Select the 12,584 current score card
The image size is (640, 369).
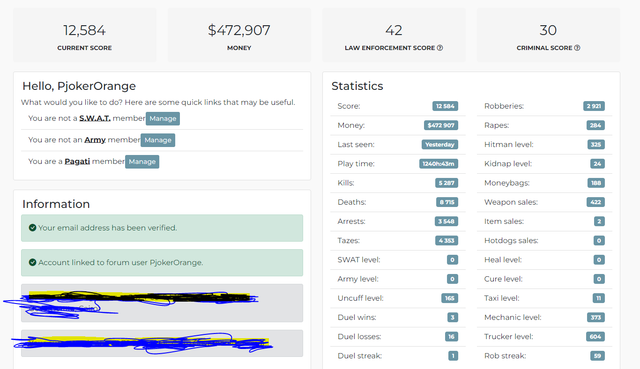click(x=84, y=36)
